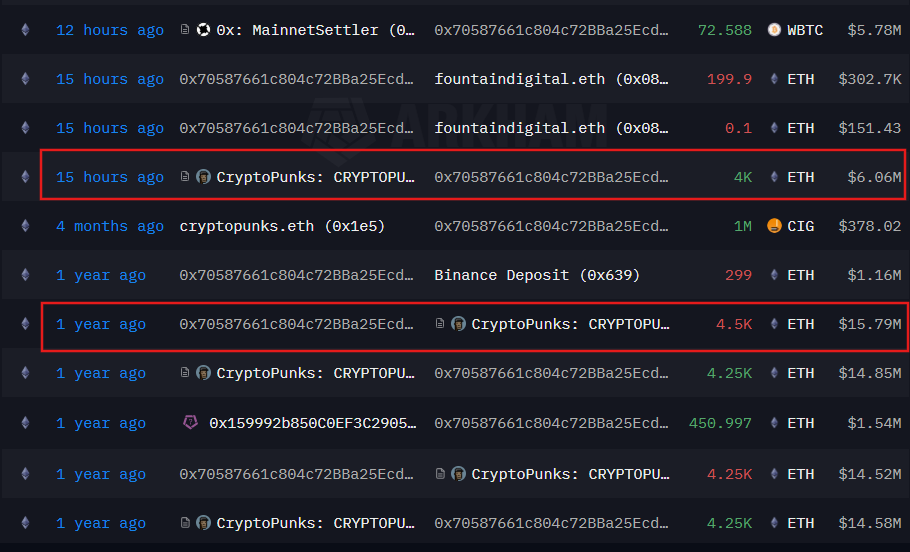The height and width of the screenshot is (552, 910).
Task: Click the CryptoPunks avatar icon in the $14.85M row
Action: (x=203, y=373)
